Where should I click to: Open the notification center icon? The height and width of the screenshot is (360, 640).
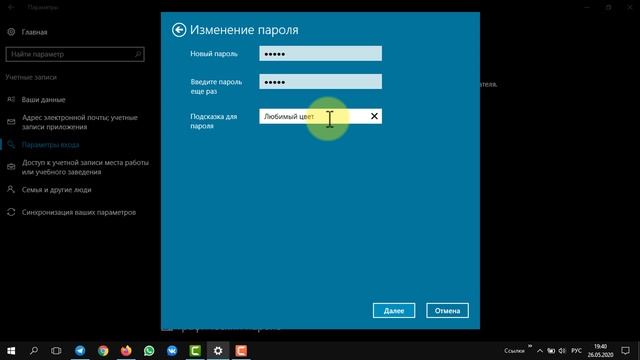tap(625, 351)
